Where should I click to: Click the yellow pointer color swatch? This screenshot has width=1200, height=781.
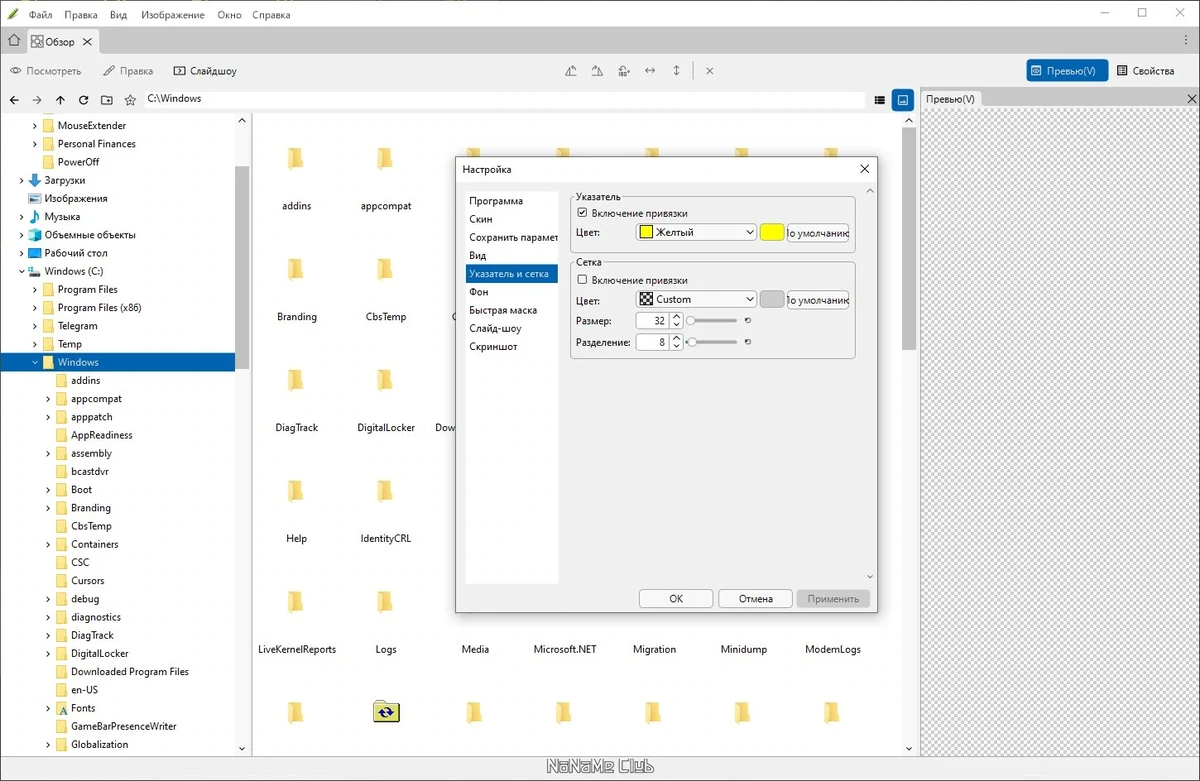pyautogui.click(x=772, y=232)
